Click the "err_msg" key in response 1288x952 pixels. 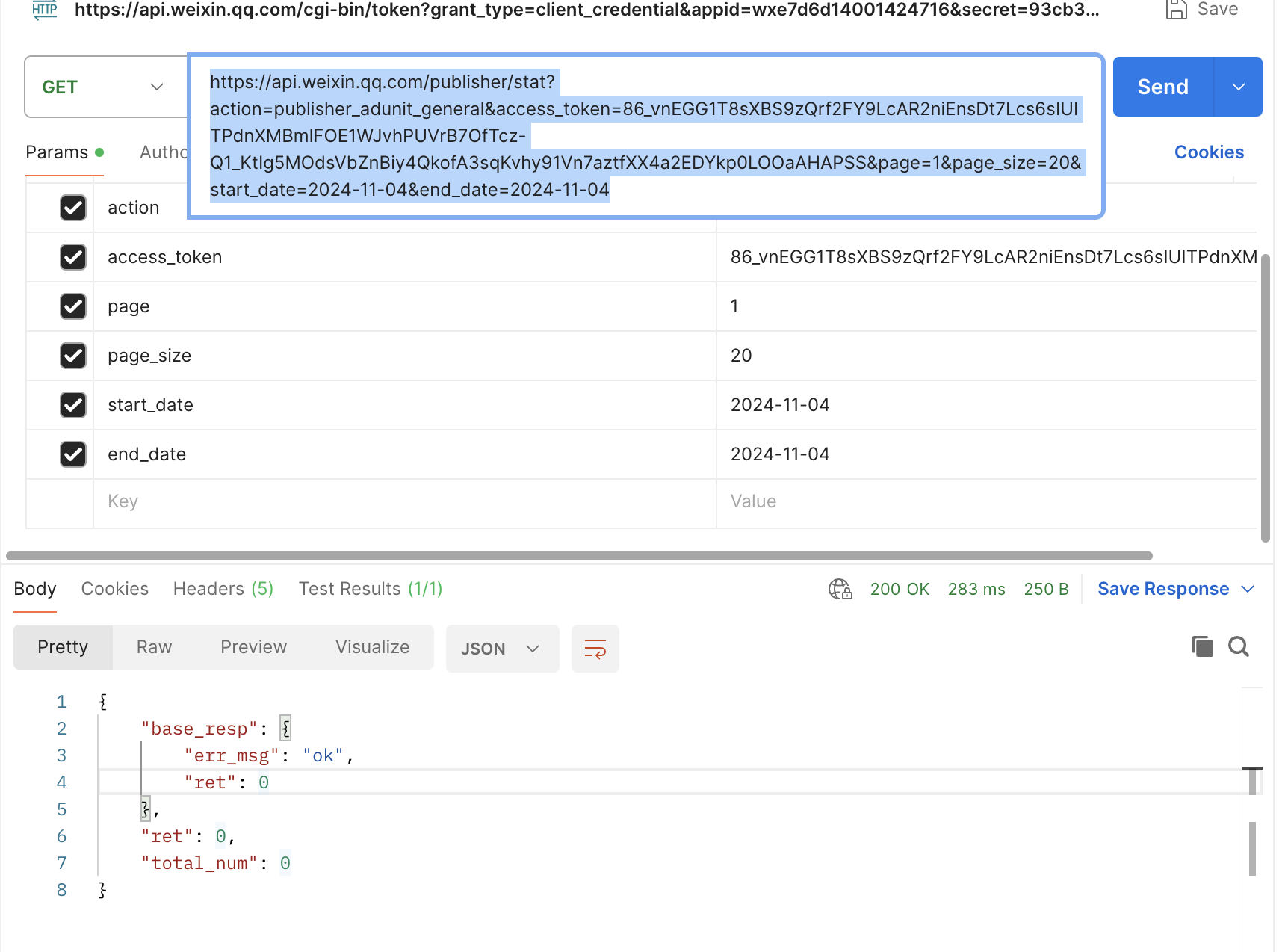click(x=232, y=755)
